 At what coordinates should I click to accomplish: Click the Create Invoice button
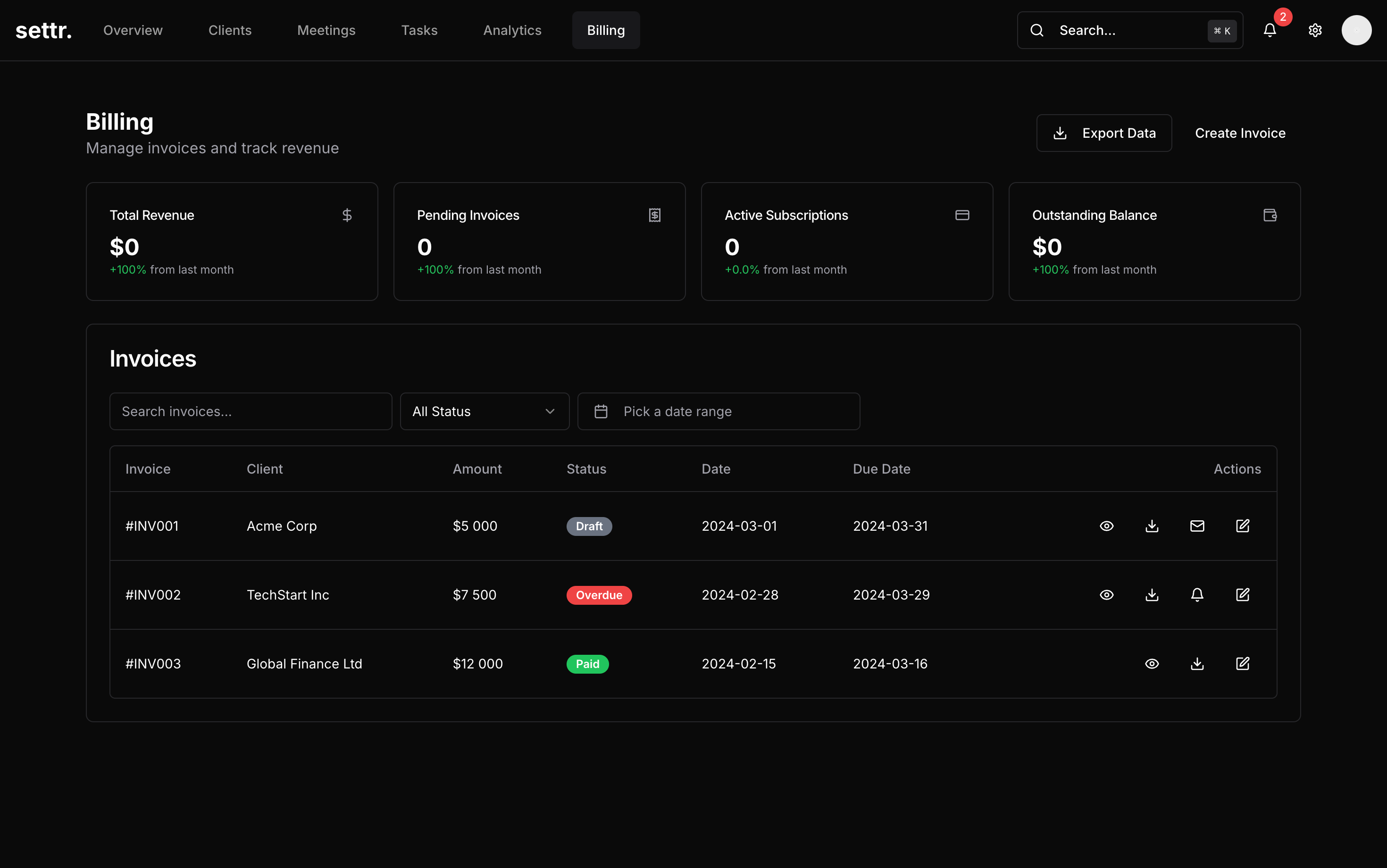[1240, 133]
